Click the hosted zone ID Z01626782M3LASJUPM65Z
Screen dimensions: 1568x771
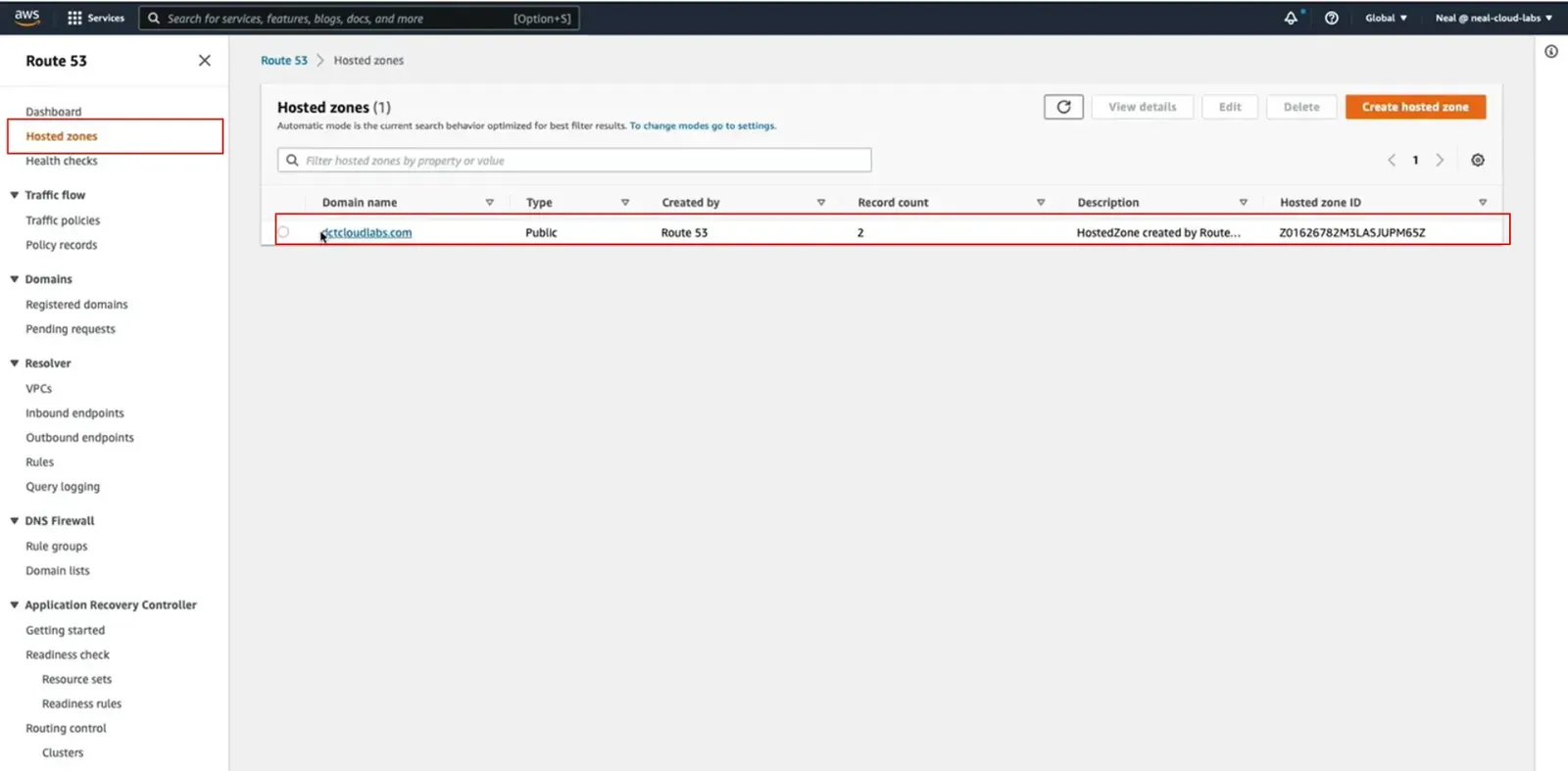click(1352, 233)
